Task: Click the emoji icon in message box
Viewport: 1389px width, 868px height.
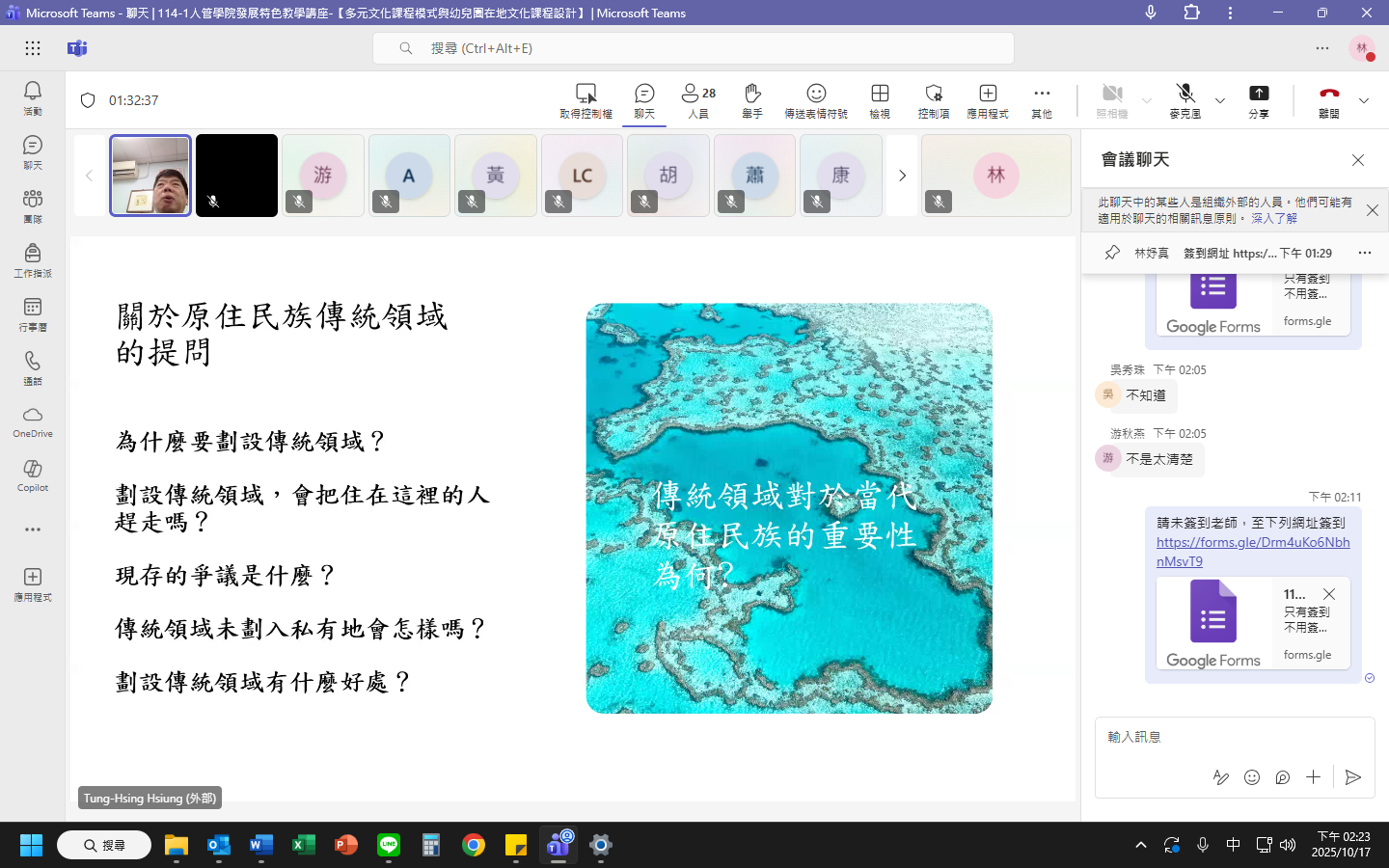Action: 1252,777
